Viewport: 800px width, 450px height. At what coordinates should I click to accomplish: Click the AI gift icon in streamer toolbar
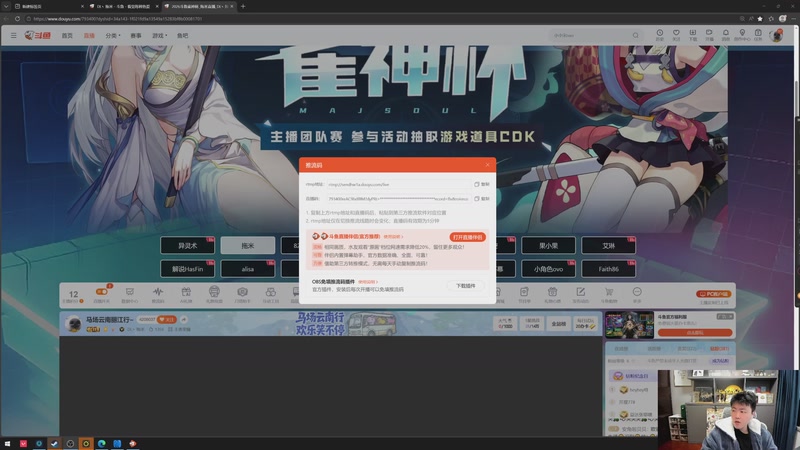[x=186, y=294]
